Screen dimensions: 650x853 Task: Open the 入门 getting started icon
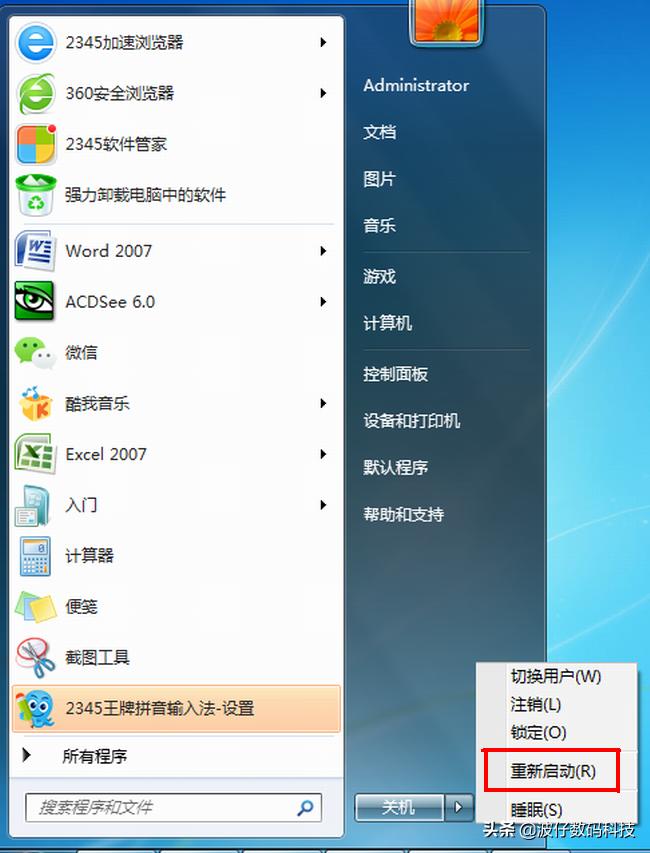pyautogui.click(x=34, y=505)
